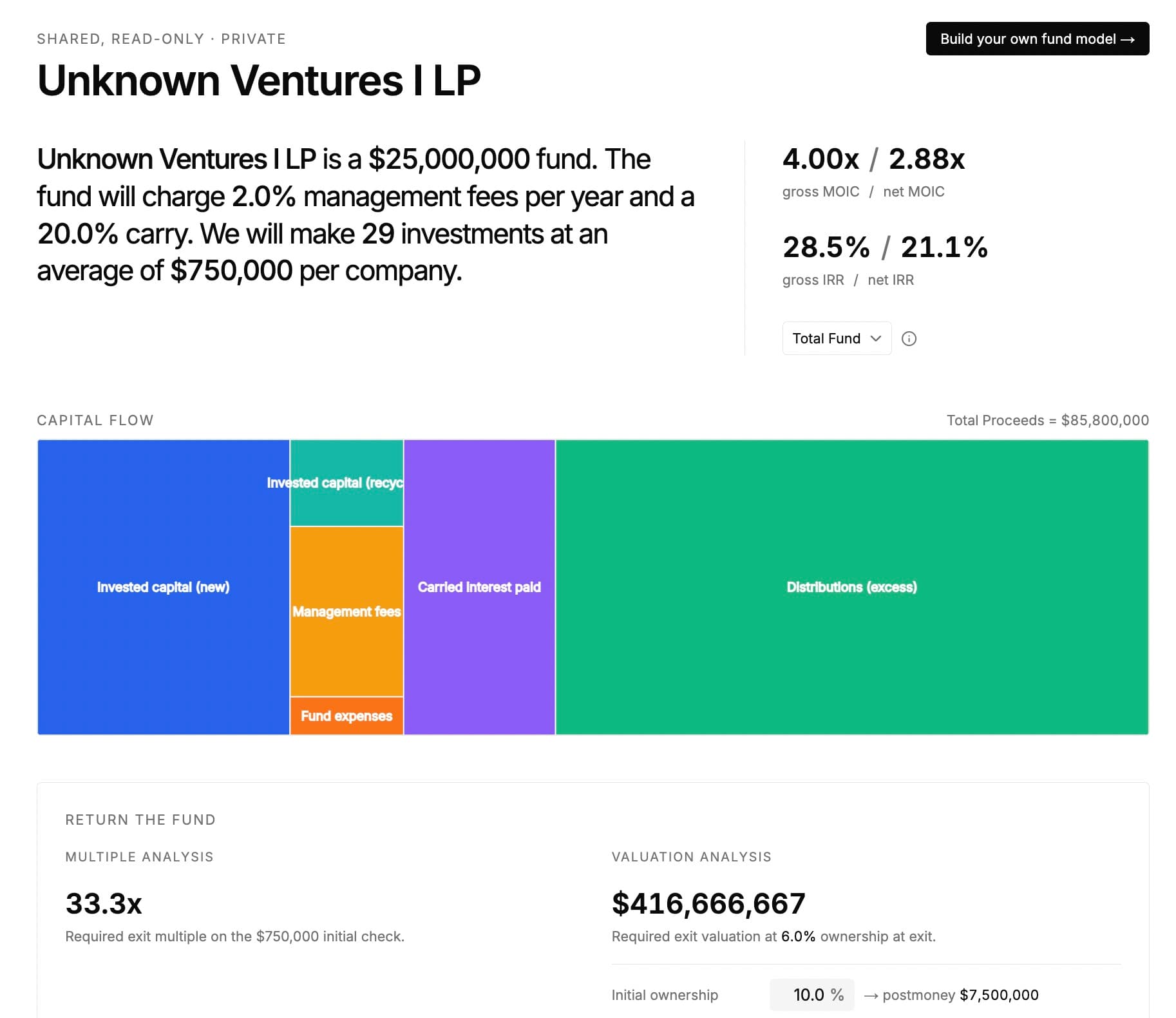This screenshot has width=1176, height=1018.
Task: Click the Build your own fund model button
Action: click(1037, 39)
